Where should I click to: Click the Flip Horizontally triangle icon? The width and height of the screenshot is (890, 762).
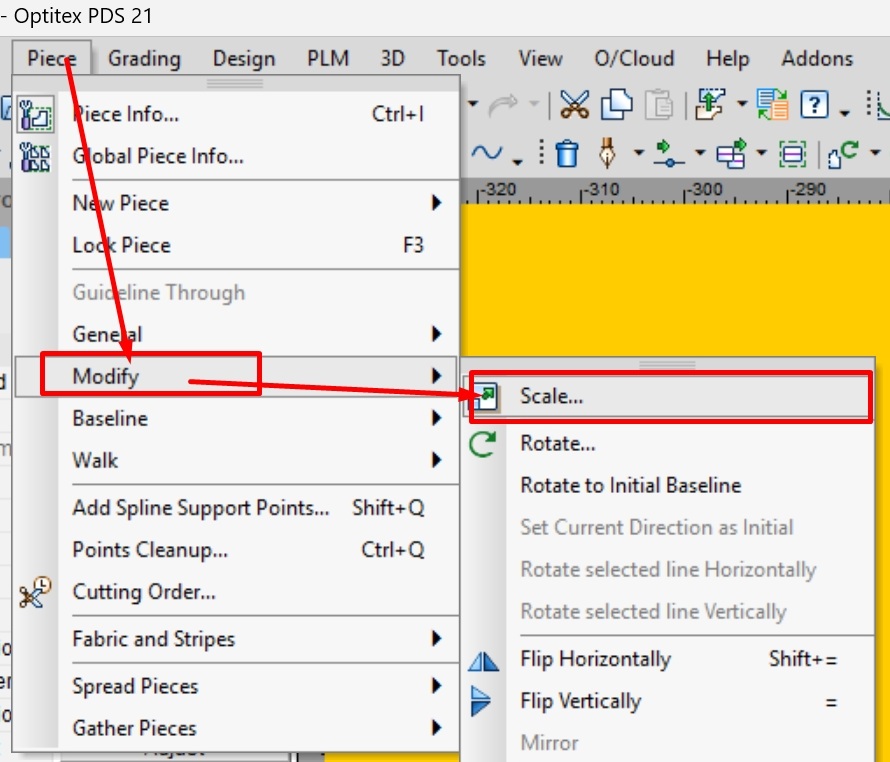click(x=483, y=660)
